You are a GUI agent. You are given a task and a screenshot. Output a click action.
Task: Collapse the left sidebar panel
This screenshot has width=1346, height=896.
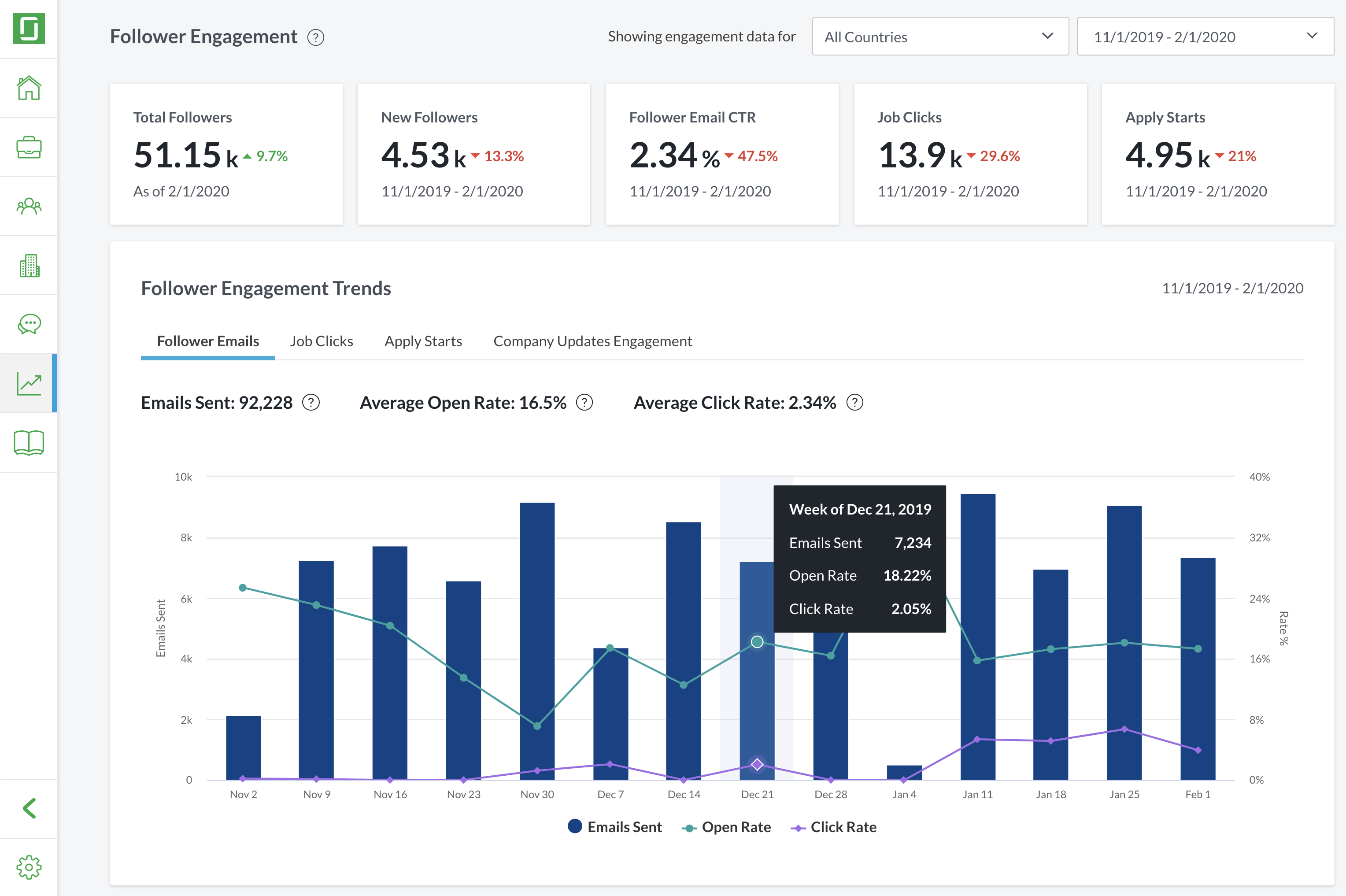coord(28,808)
